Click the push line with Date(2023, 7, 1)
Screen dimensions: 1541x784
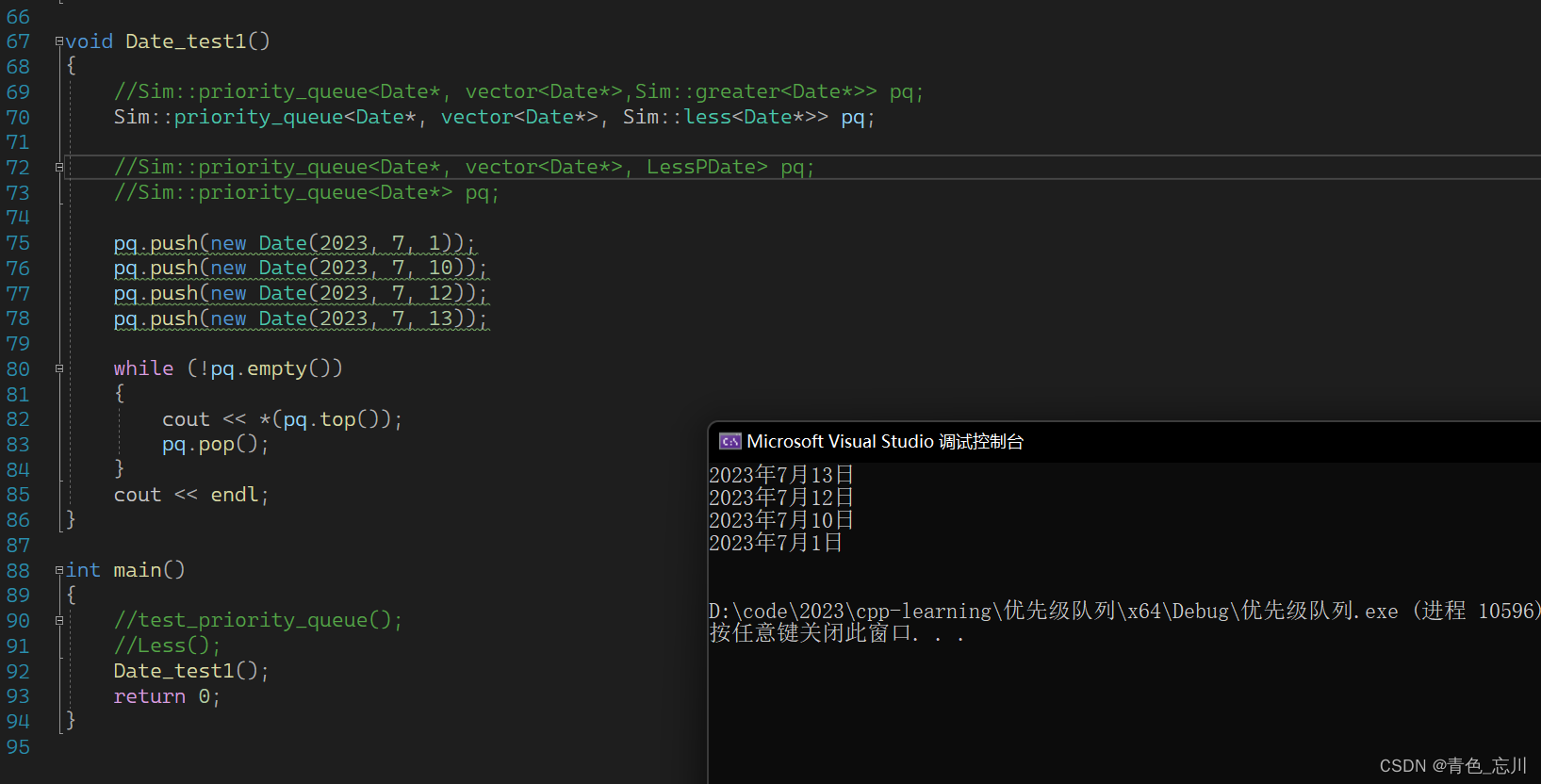coord(295,243)
